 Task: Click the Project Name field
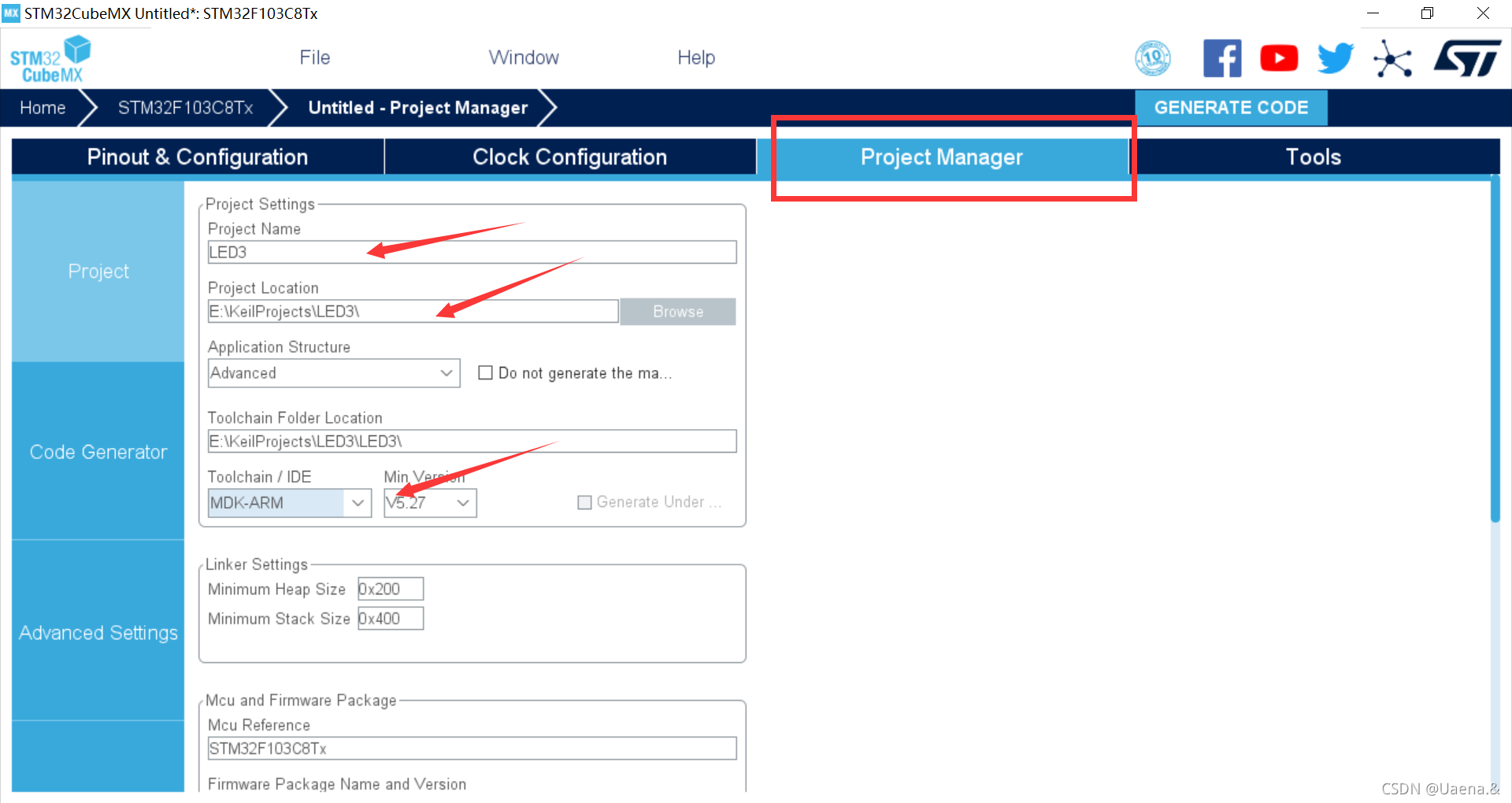pos(472,252)
